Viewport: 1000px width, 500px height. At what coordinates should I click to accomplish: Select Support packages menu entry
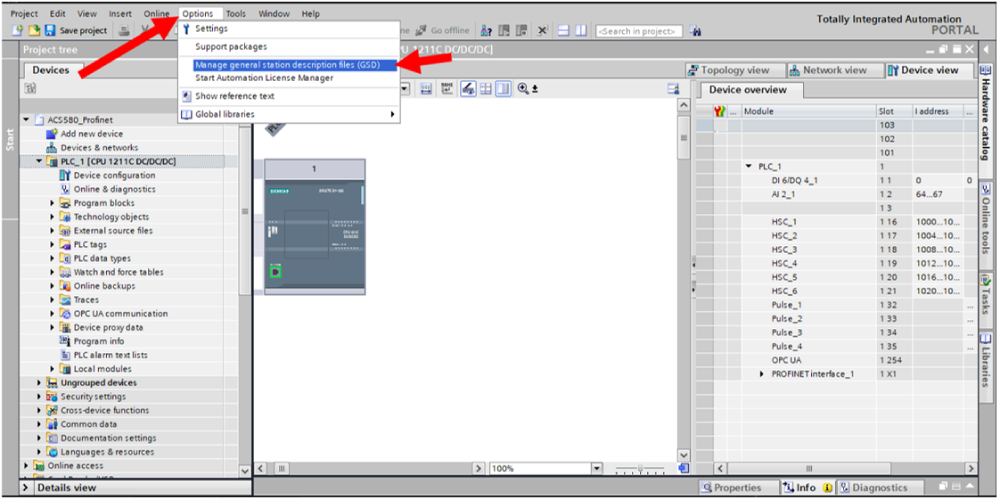click(x=289, y=47)
